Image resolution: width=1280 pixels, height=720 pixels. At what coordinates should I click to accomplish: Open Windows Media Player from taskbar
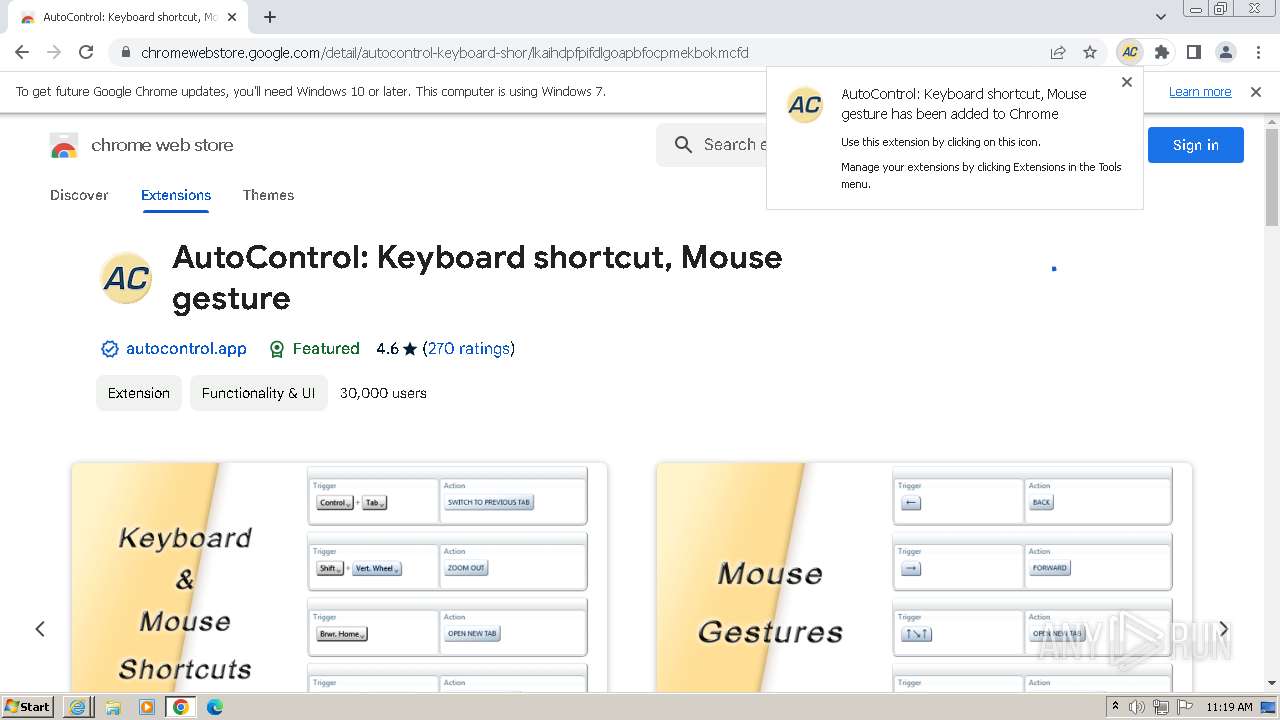pos(147,707)
